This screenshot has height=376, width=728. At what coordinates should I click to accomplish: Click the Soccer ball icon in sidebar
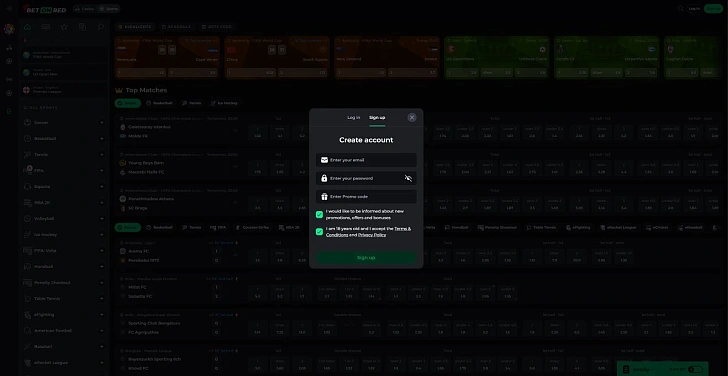[27, 123]
